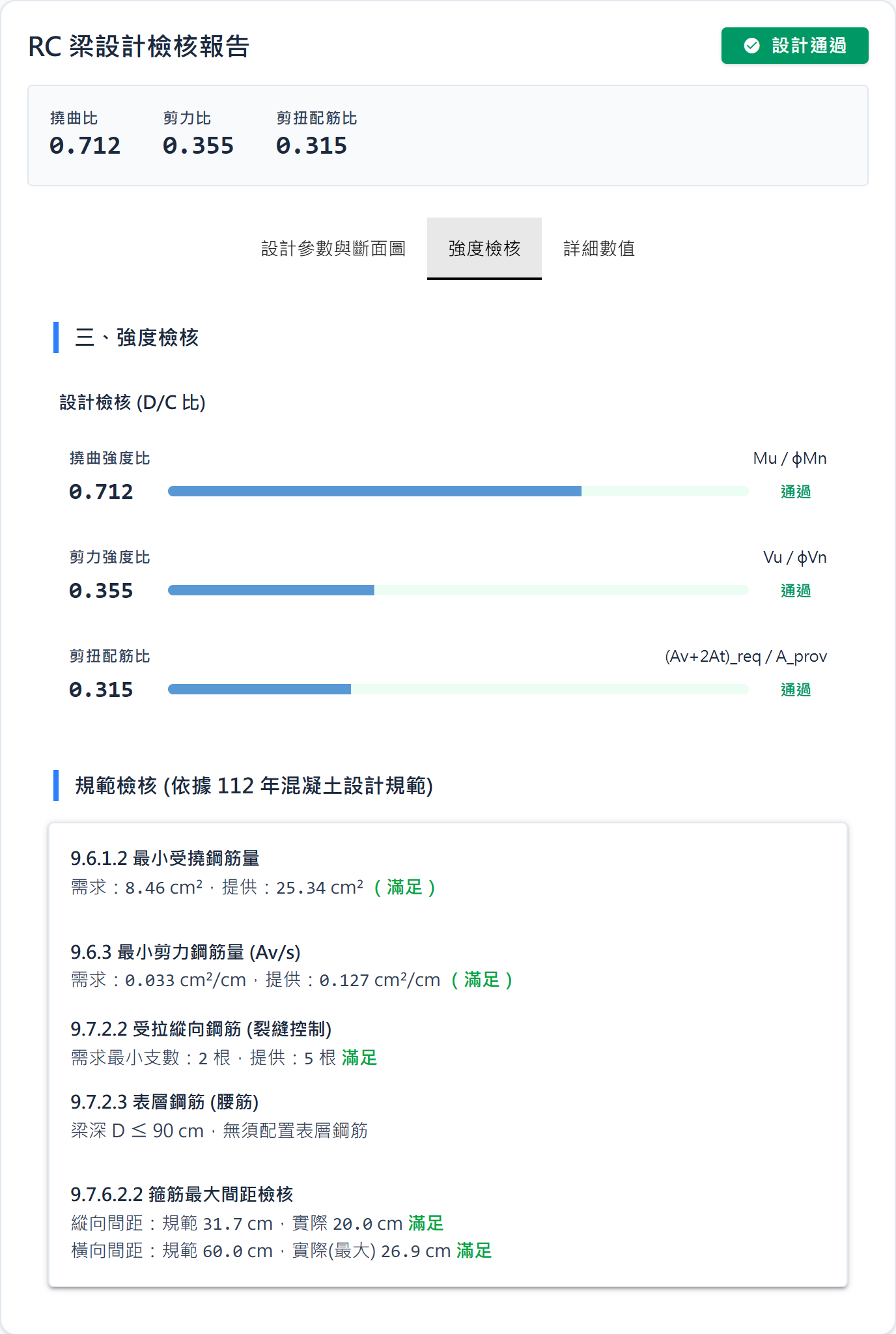896x1334 pixels.
Task: Click the 剪力強度比 progress bar
Action: 456,590
